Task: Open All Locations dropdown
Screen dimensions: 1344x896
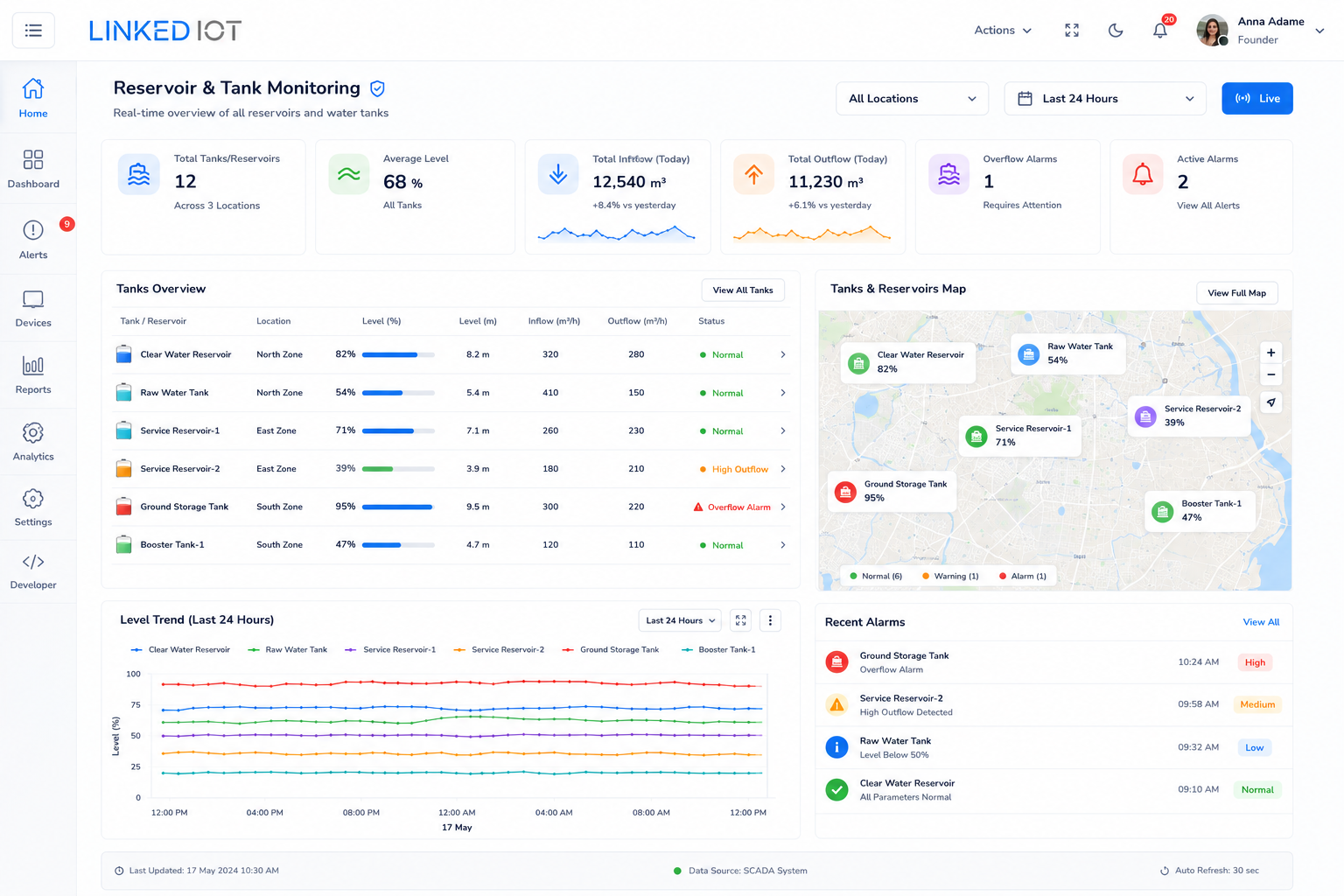Action: point(913,99)
